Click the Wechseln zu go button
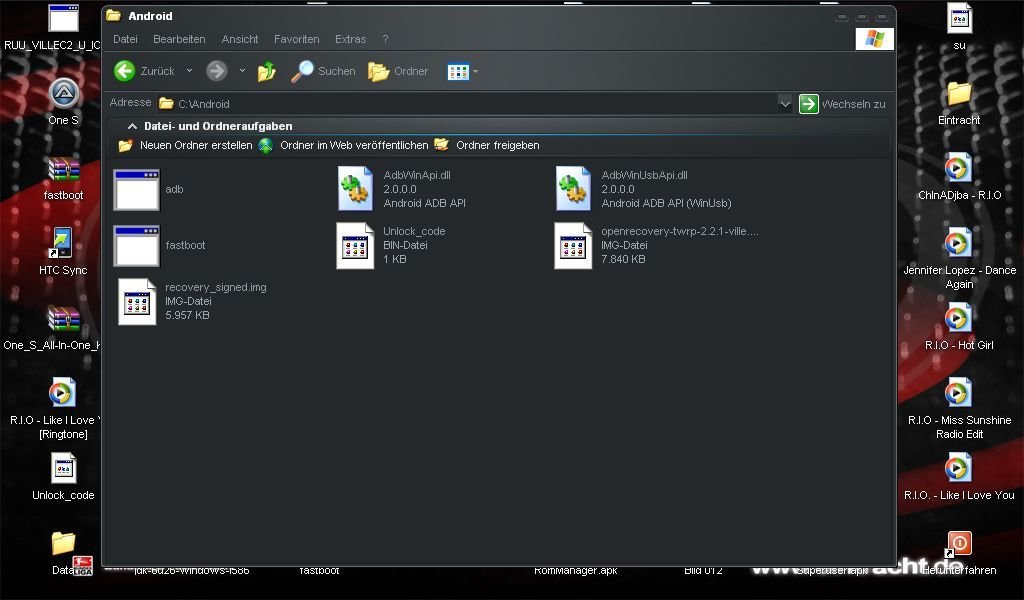 [842, 104]
